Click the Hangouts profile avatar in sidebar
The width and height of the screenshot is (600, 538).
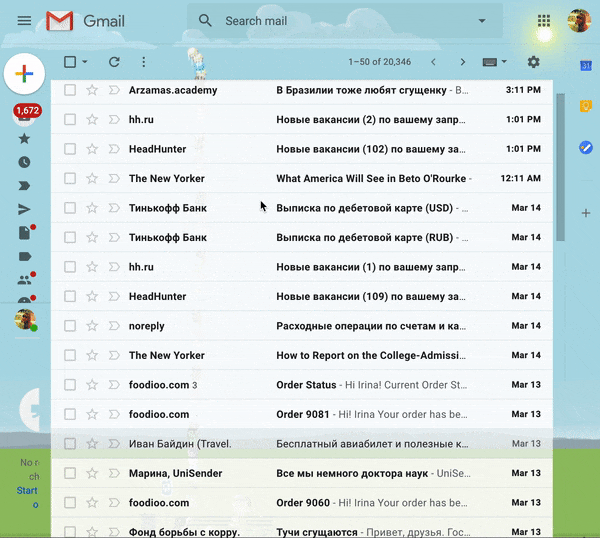(25, 320)
